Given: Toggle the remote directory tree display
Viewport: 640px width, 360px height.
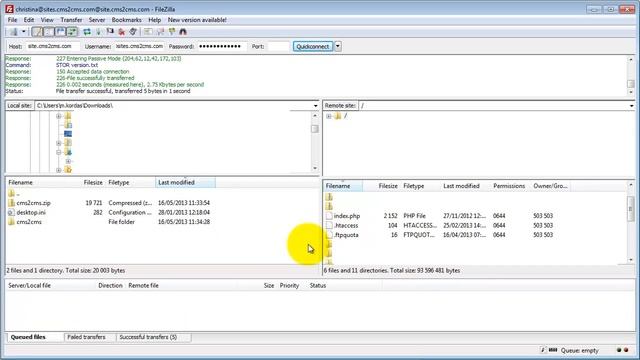Looking at the screenshot, I should (60, 32).
